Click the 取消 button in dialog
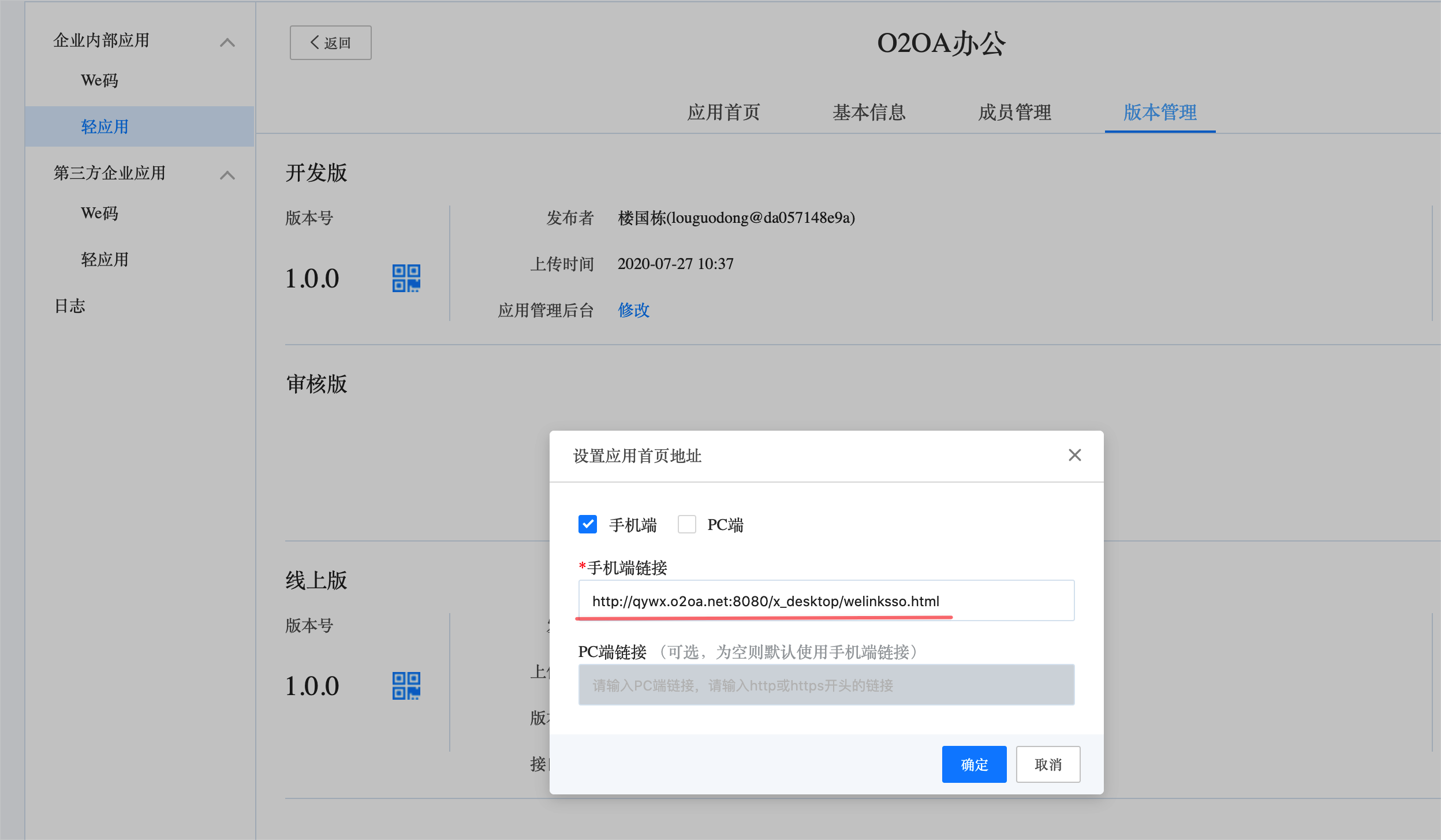This screenshot has height=840, width=1441. click(x=1048, y=764)
